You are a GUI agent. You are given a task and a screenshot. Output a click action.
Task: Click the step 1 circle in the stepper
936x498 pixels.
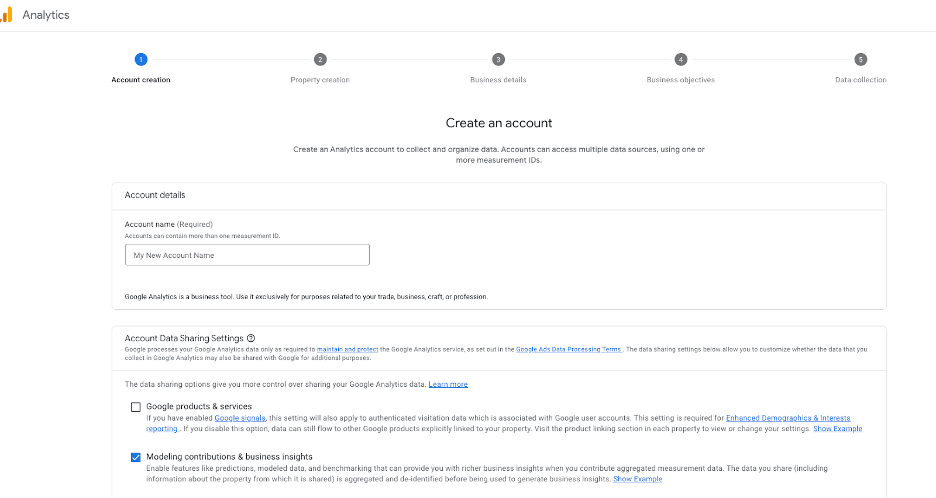(141, 60)
